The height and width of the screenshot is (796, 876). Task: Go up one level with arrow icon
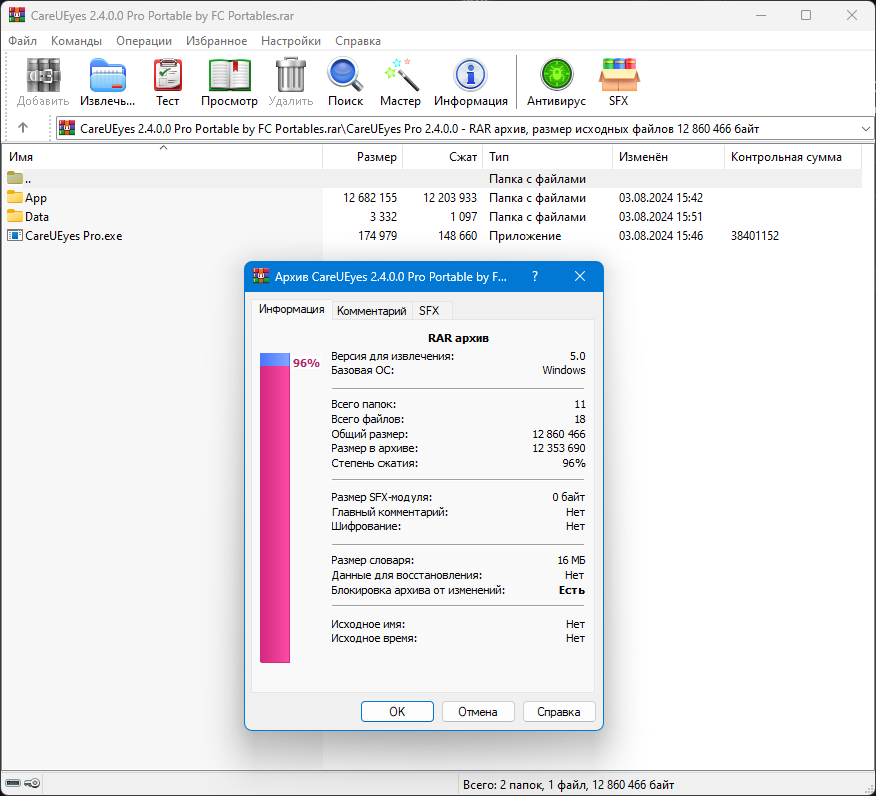(x=23, y=128)
